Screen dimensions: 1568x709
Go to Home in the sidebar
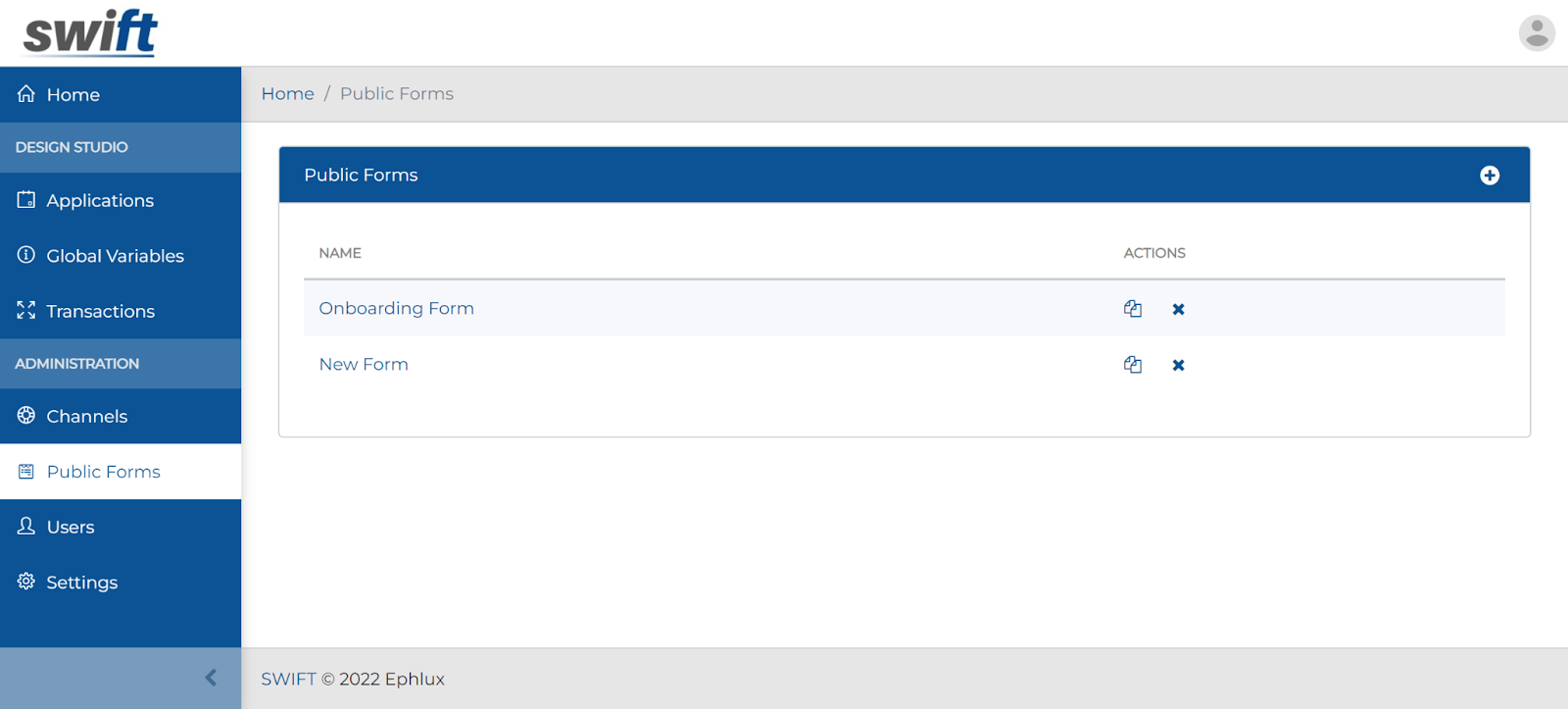[x=73, y=95]
